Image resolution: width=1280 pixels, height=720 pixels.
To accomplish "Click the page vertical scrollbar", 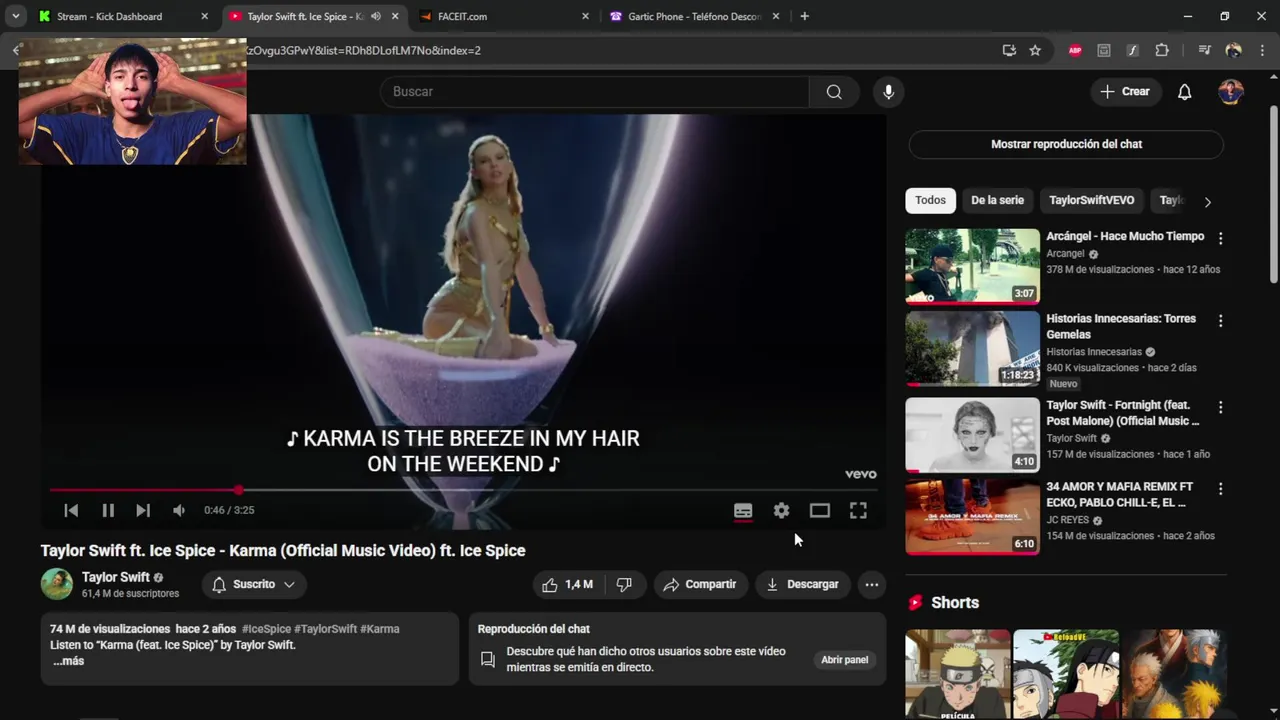I will tap(1273, 195).
